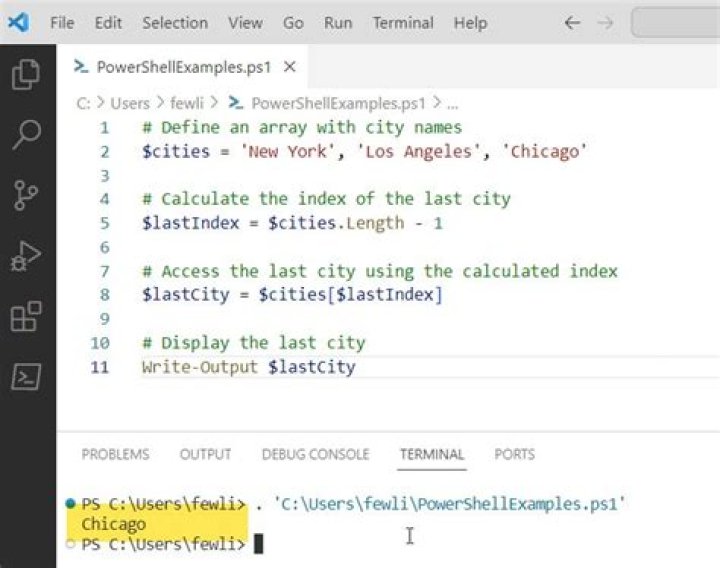Click the PowerShell file icon in tab
This screenshot has width=720, height=568.
pos(81,67)
